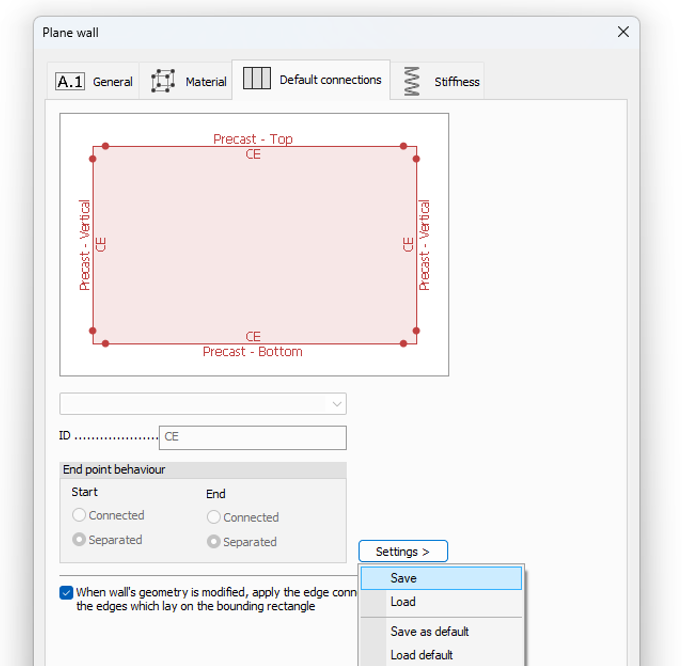Open the Stiffness tab label

pos(457,82)
